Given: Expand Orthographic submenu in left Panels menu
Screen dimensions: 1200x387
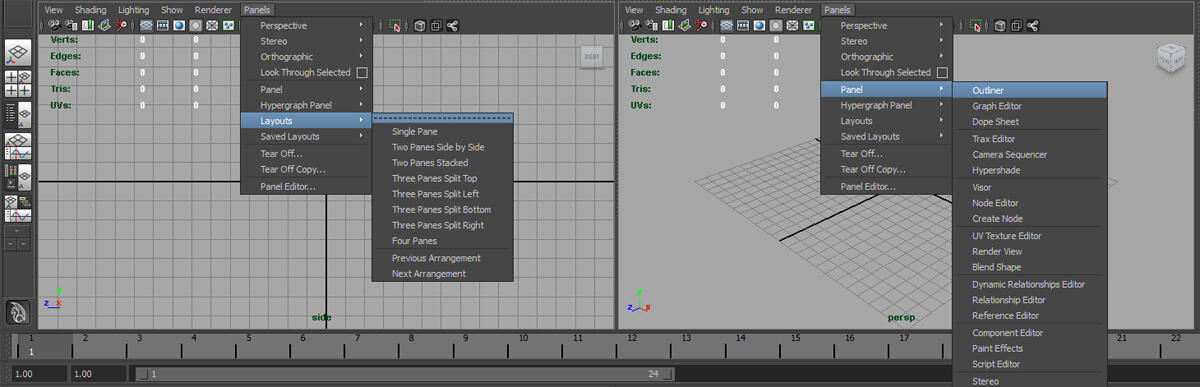Looking at the screenshot, I should [307, 57].
